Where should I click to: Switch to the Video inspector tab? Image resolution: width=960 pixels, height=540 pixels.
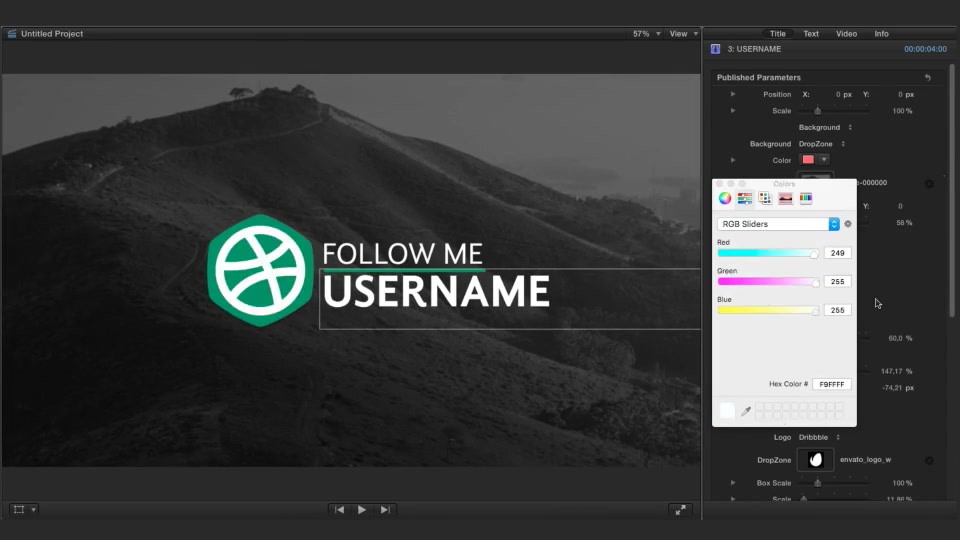(x=847, y=34)
